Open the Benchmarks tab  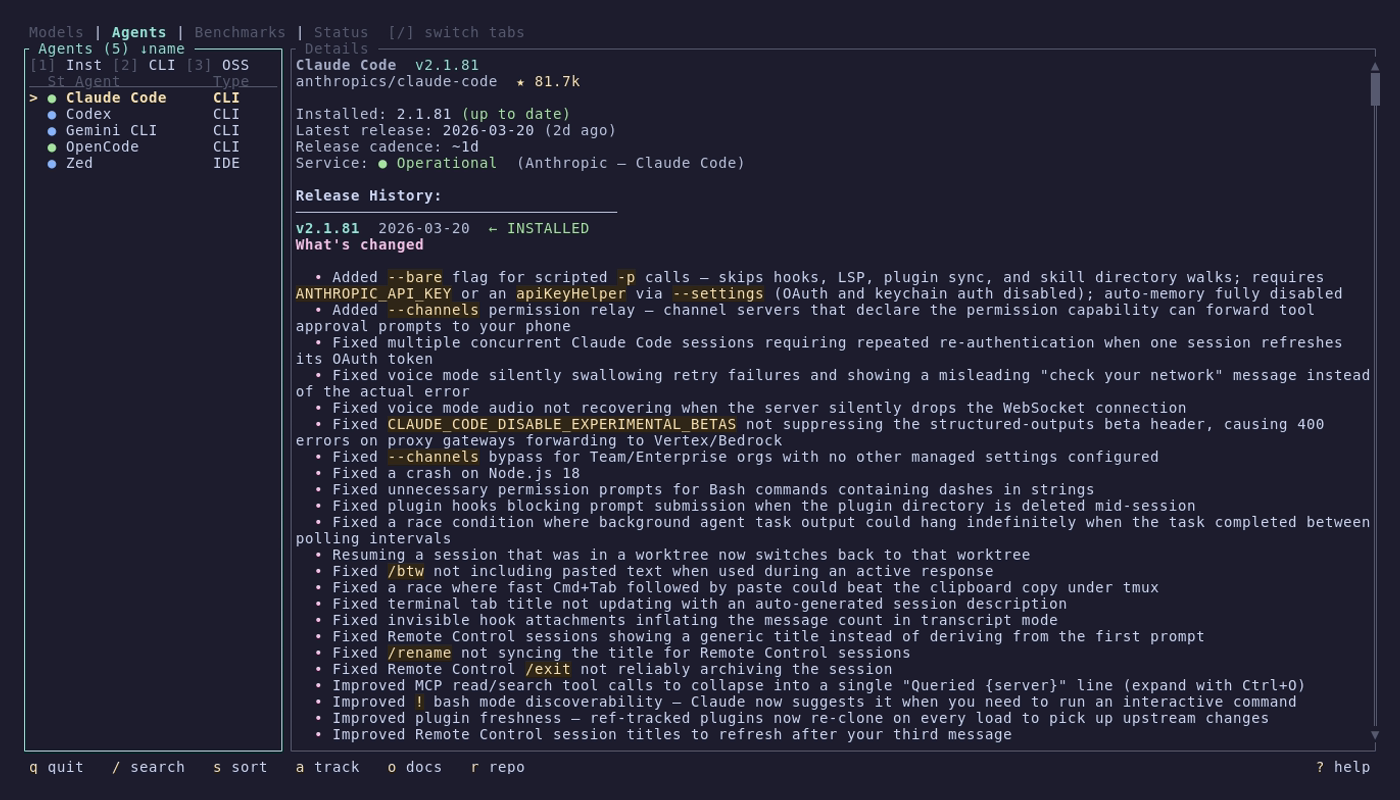click(240, 32)
